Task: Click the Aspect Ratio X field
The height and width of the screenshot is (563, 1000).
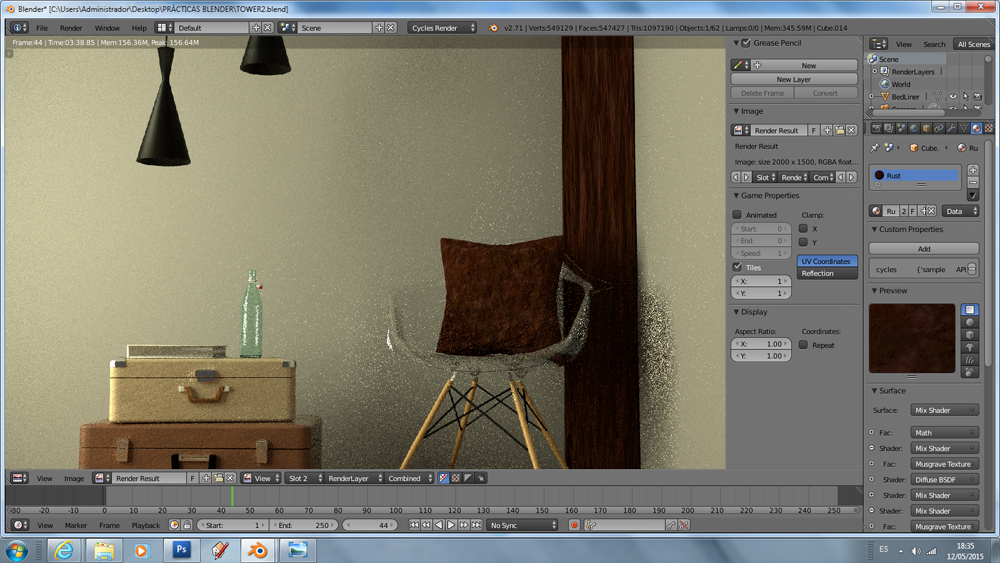Action: 761,344
